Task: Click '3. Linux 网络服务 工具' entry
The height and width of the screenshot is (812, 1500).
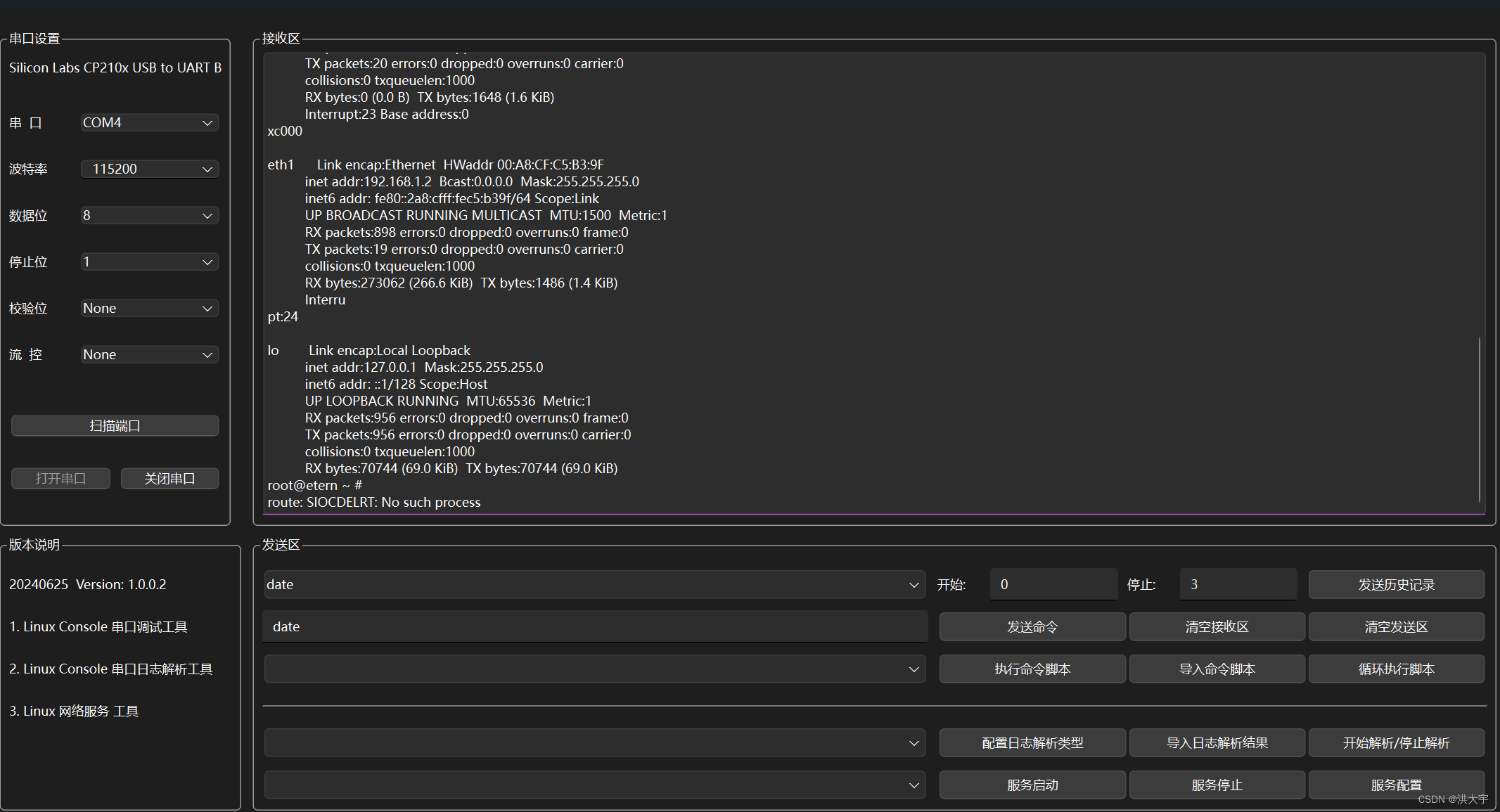Action: (x=74, y=711)
